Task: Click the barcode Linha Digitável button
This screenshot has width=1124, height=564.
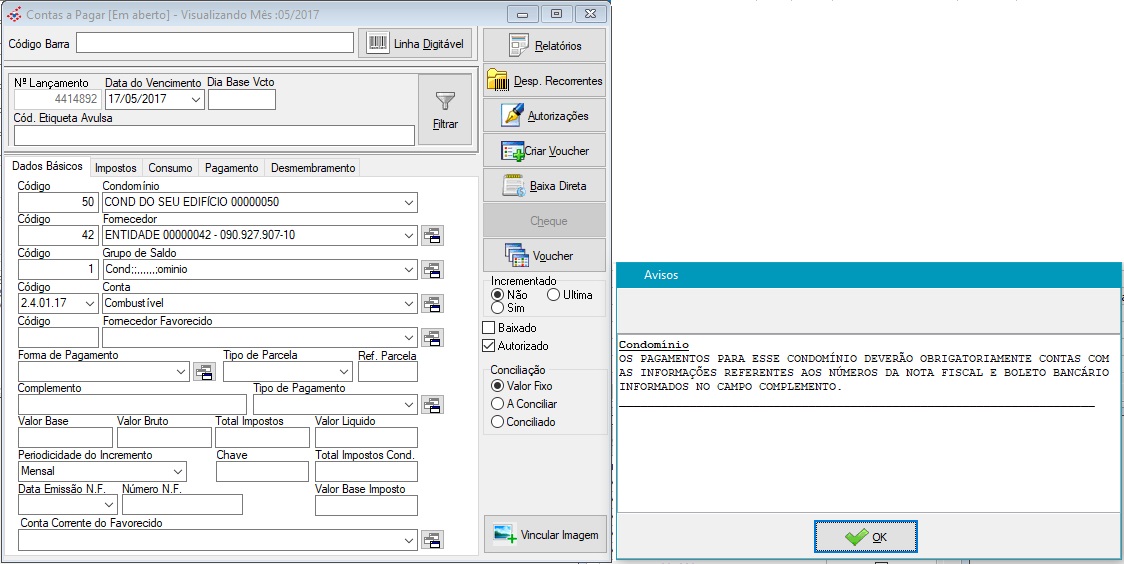Action: pos(415,44)
